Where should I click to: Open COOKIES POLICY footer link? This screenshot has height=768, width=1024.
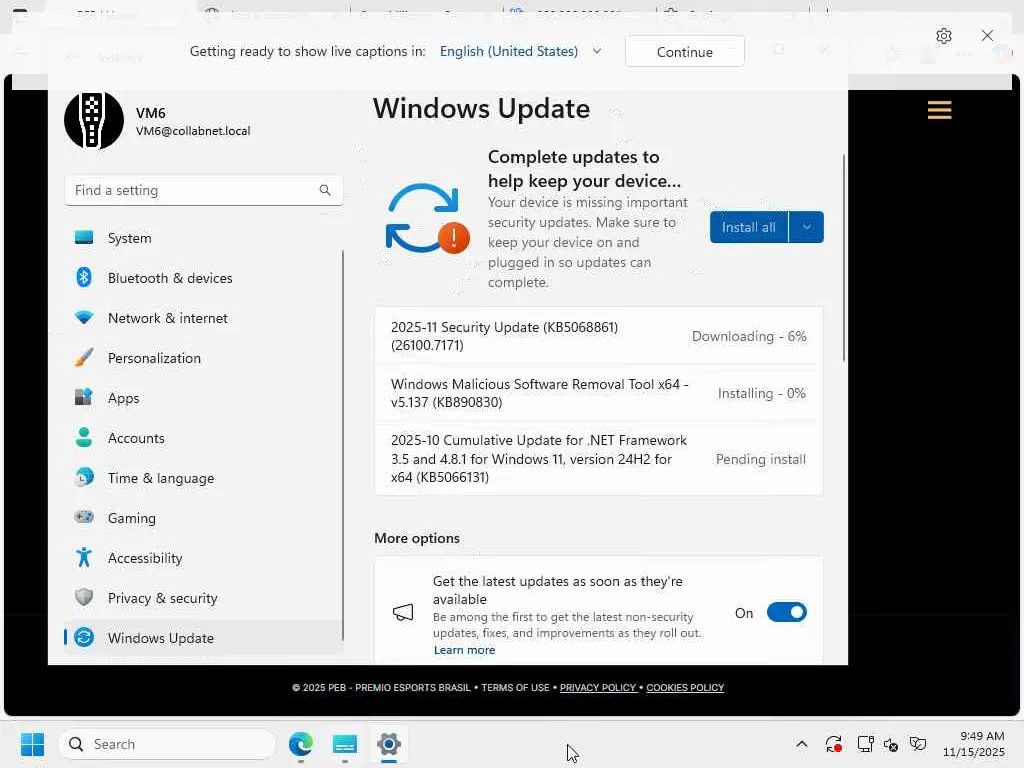(685, 688)
